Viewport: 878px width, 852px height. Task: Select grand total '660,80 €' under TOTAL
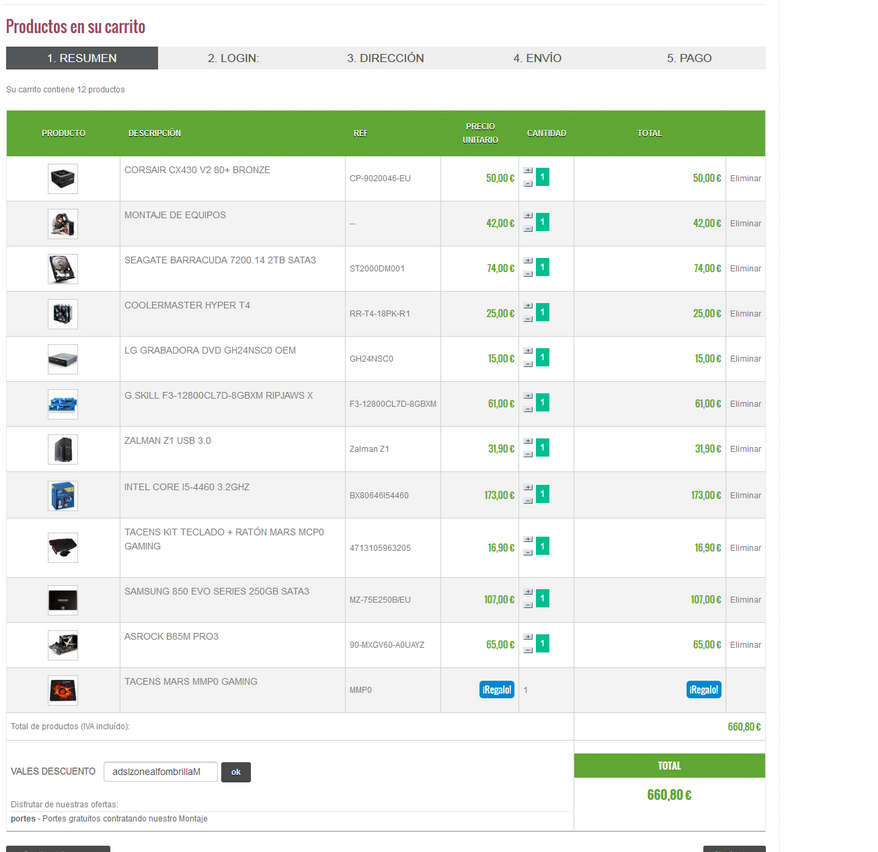tap(669, 795)
